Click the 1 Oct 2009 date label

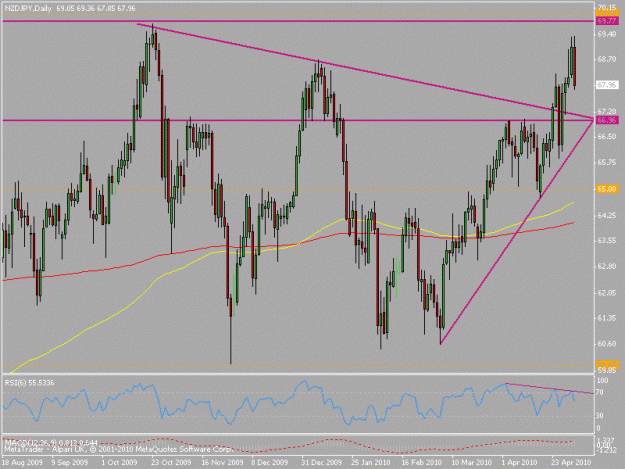tap(119, 463)
